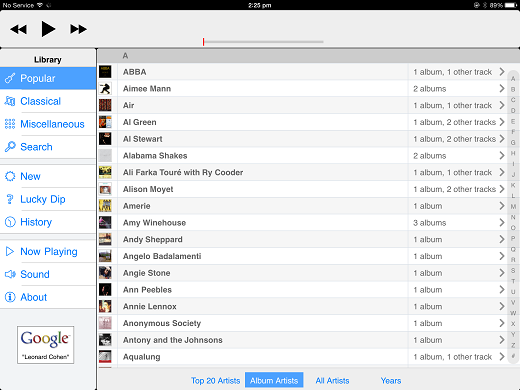This screenshot has height=390, width=520.
Task: Click the chevron for Amy Winehouse
Action: point(502,222)
